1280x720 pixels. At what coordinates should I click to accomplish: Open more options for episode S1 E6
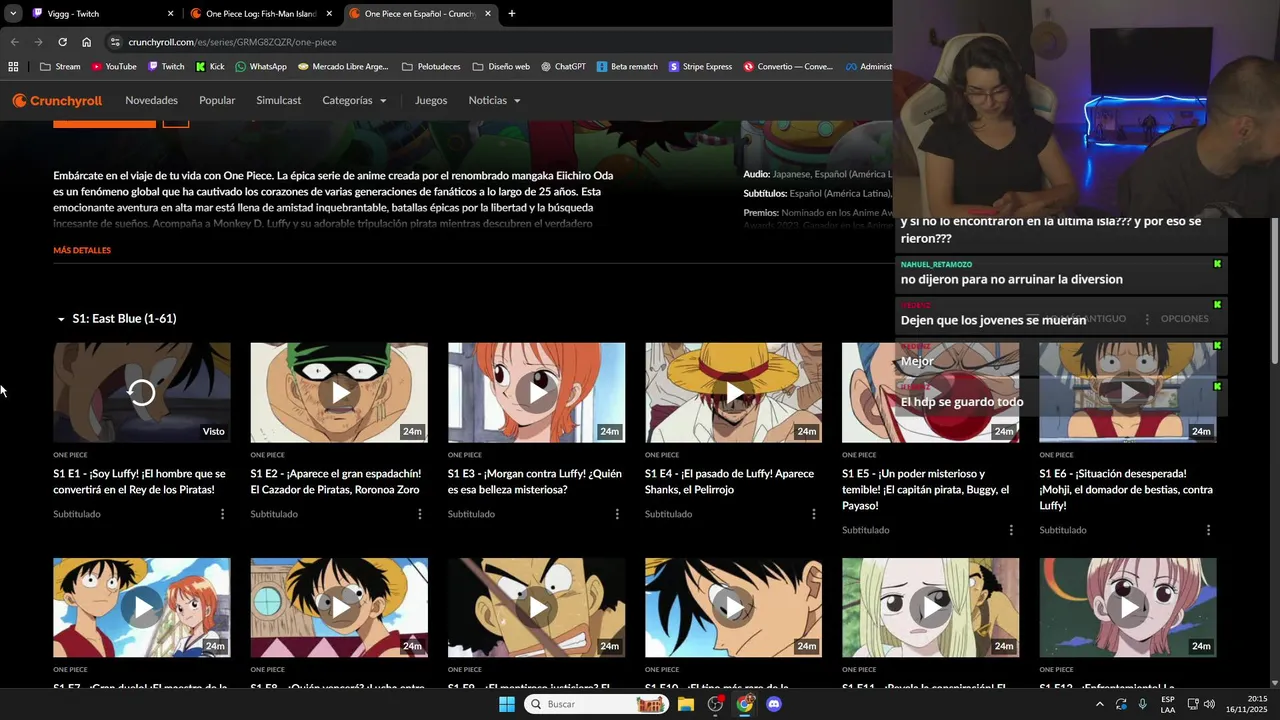[x=1208, y=530]
